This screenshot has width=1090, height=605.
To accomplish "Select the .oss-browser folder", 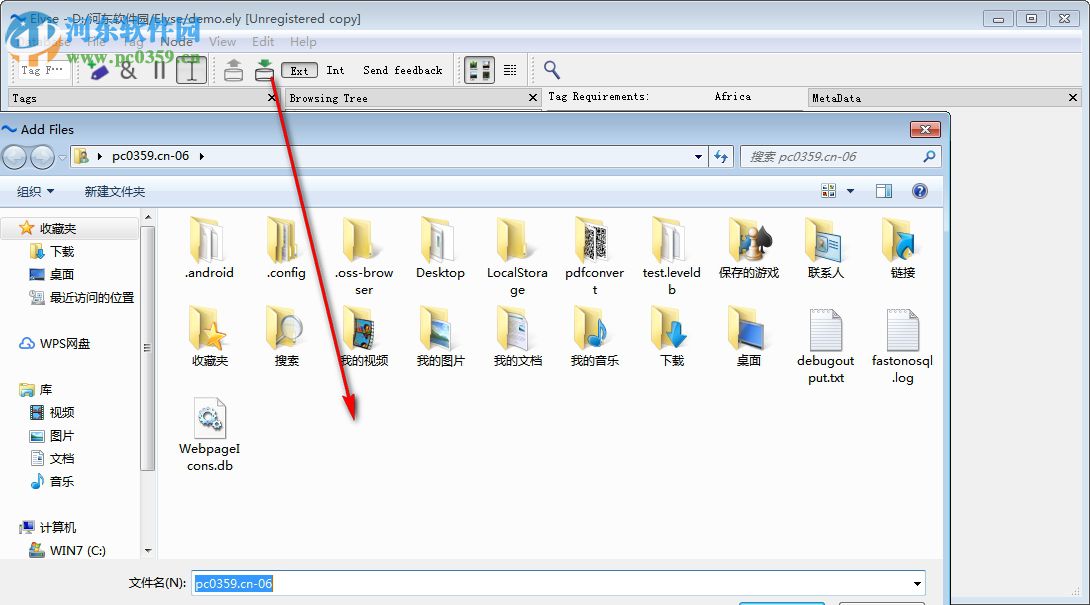I will (364, 256).
